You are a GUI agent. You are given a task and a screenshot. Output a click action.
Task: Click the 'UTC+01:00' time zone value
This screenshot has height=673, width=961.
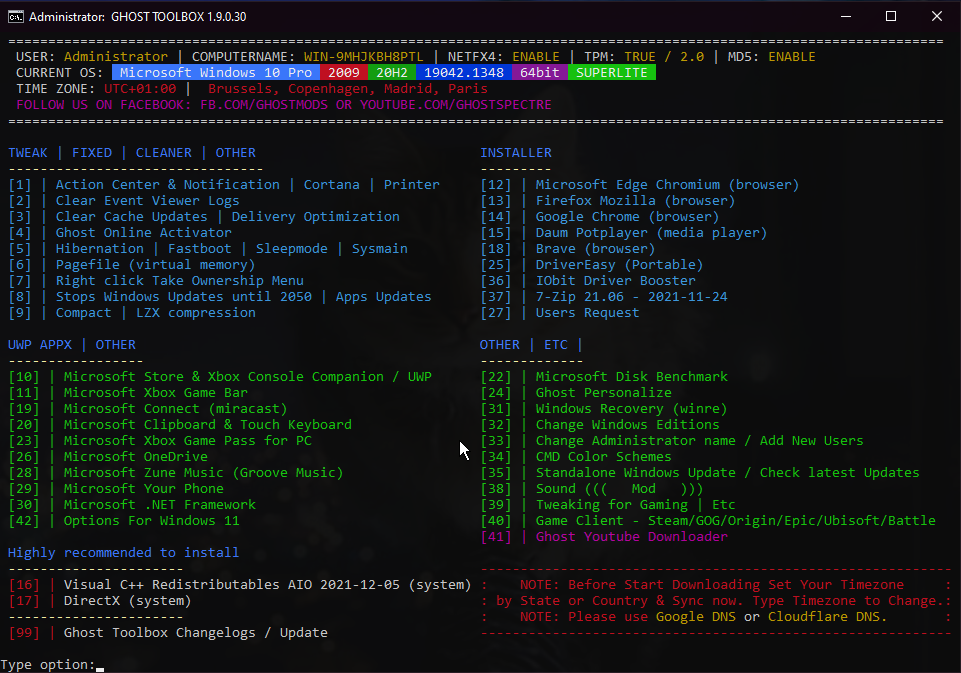pos(140,88)
